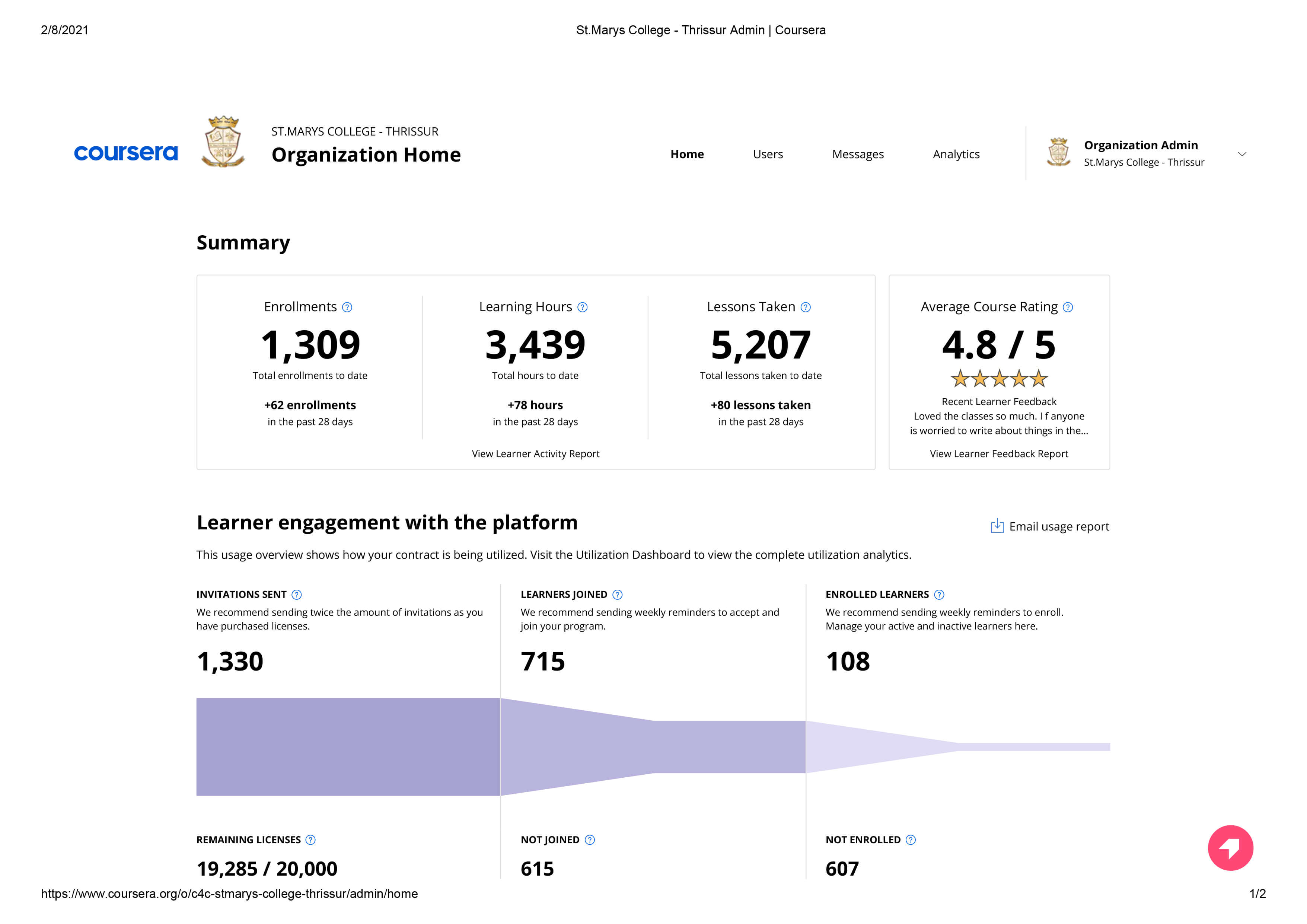Click the Coursera logo
Screen dimensions: 1307x924
coord(126,153)
